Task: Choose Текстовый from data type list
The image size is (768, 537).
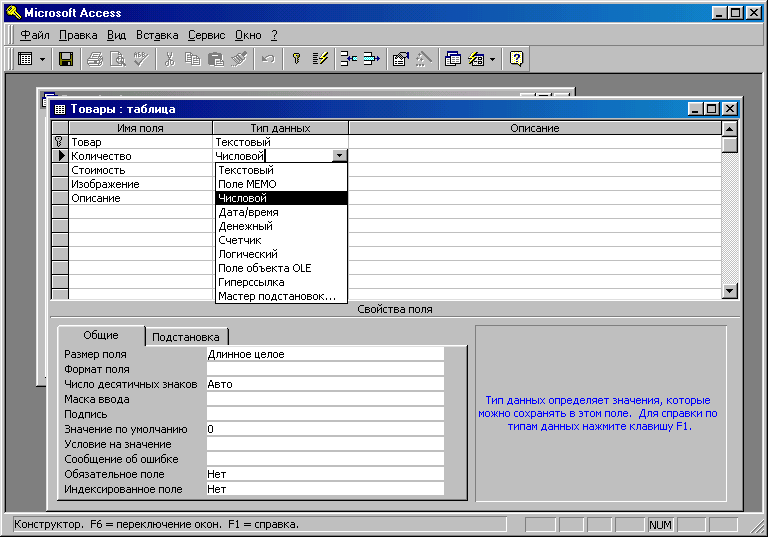Action: click(281, 170)
